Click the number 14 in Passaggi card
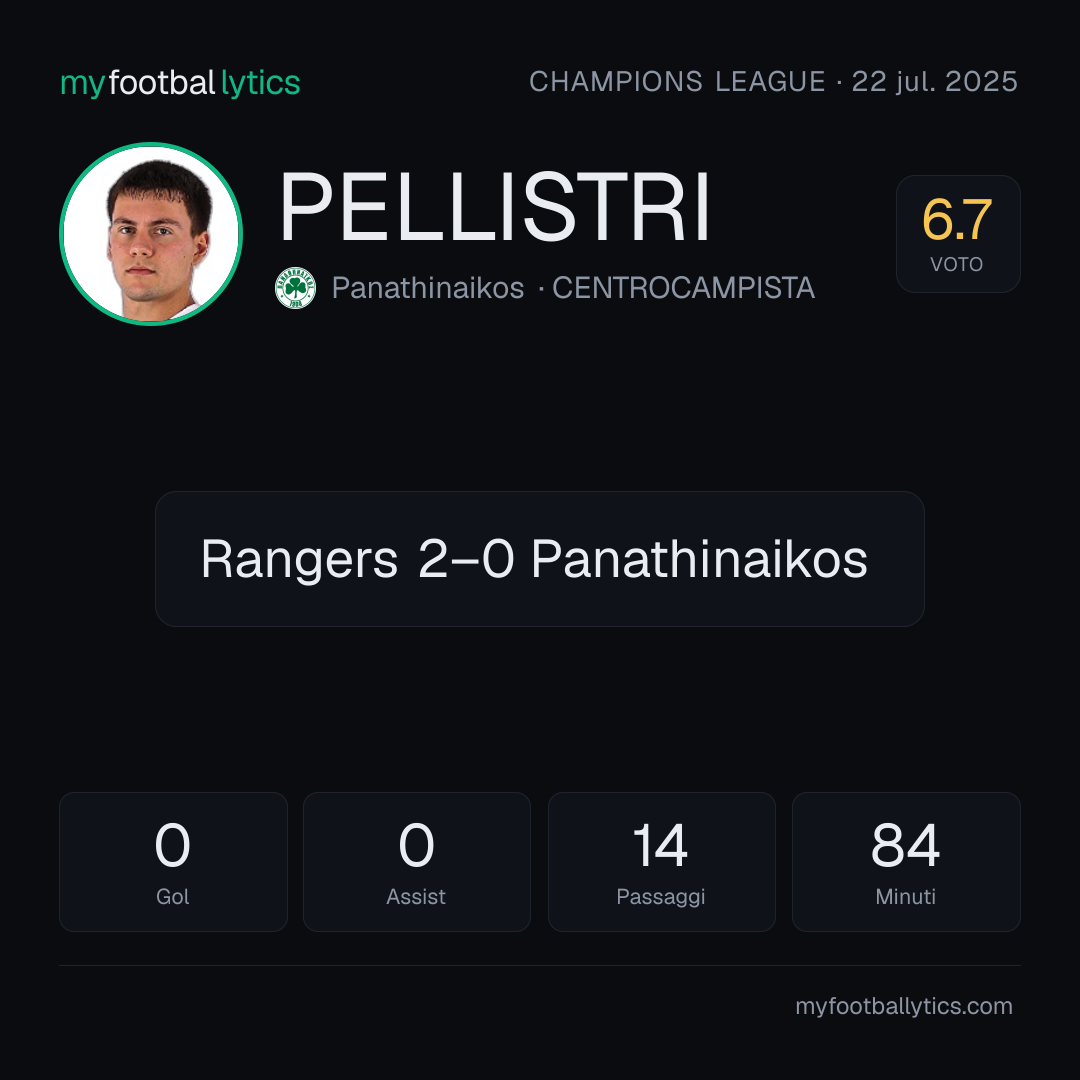Screen dimensions: 1080x1080 tap(661, 845)
